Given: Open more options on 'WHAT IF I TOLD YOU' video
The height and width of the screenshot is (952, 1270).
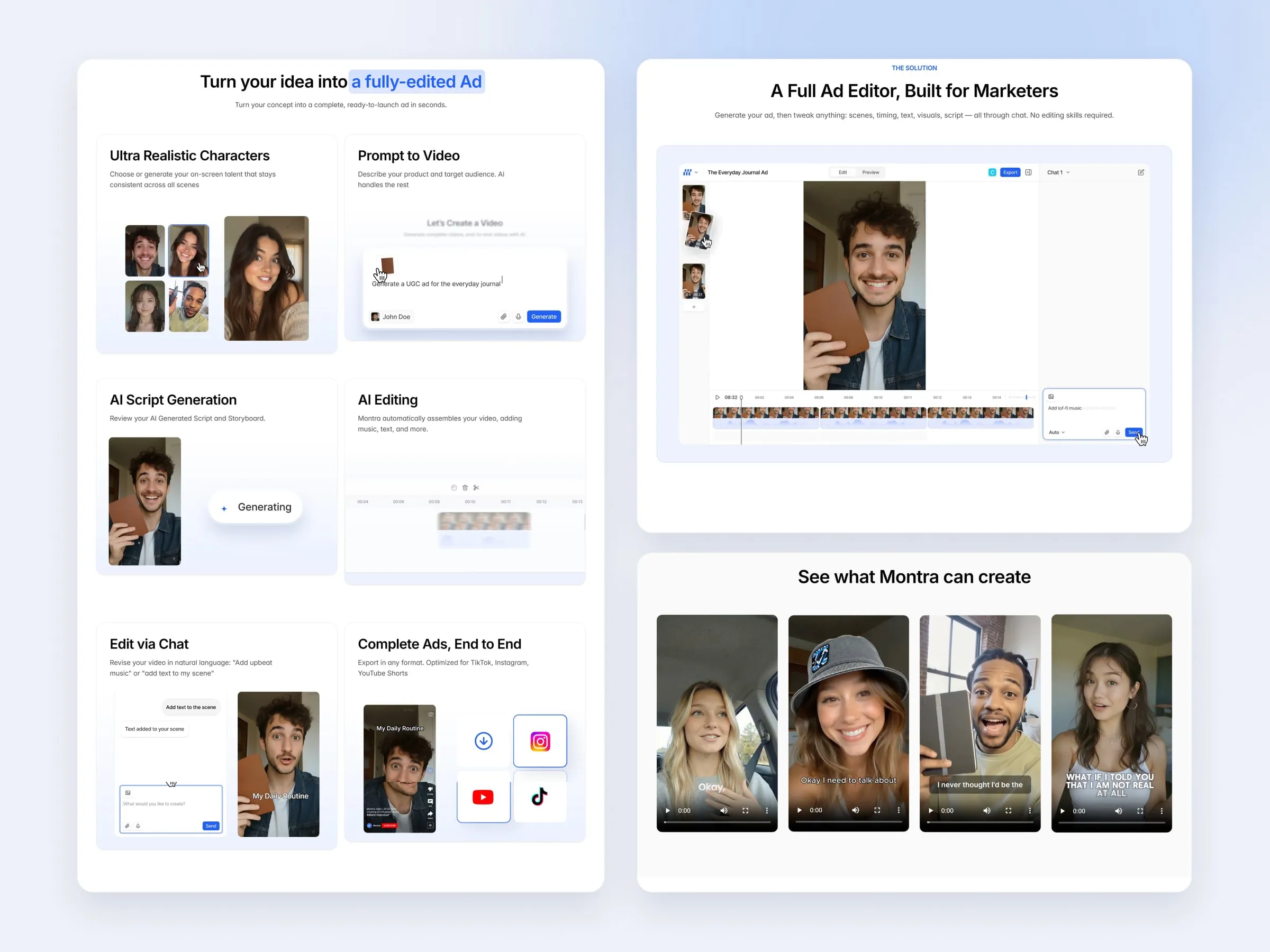Looking at the screenshot, I should 1162,811.
